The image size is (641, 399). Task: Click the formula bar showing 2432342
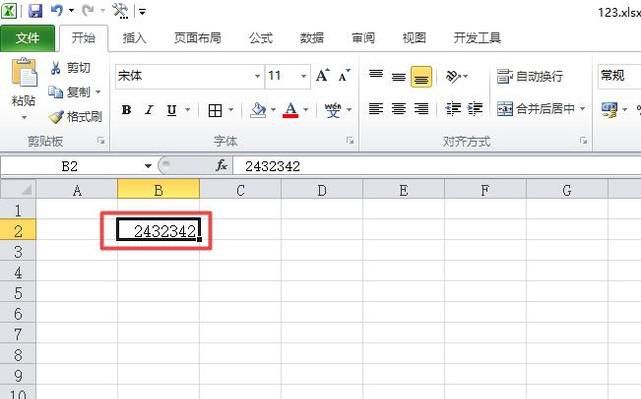point(437,166)
